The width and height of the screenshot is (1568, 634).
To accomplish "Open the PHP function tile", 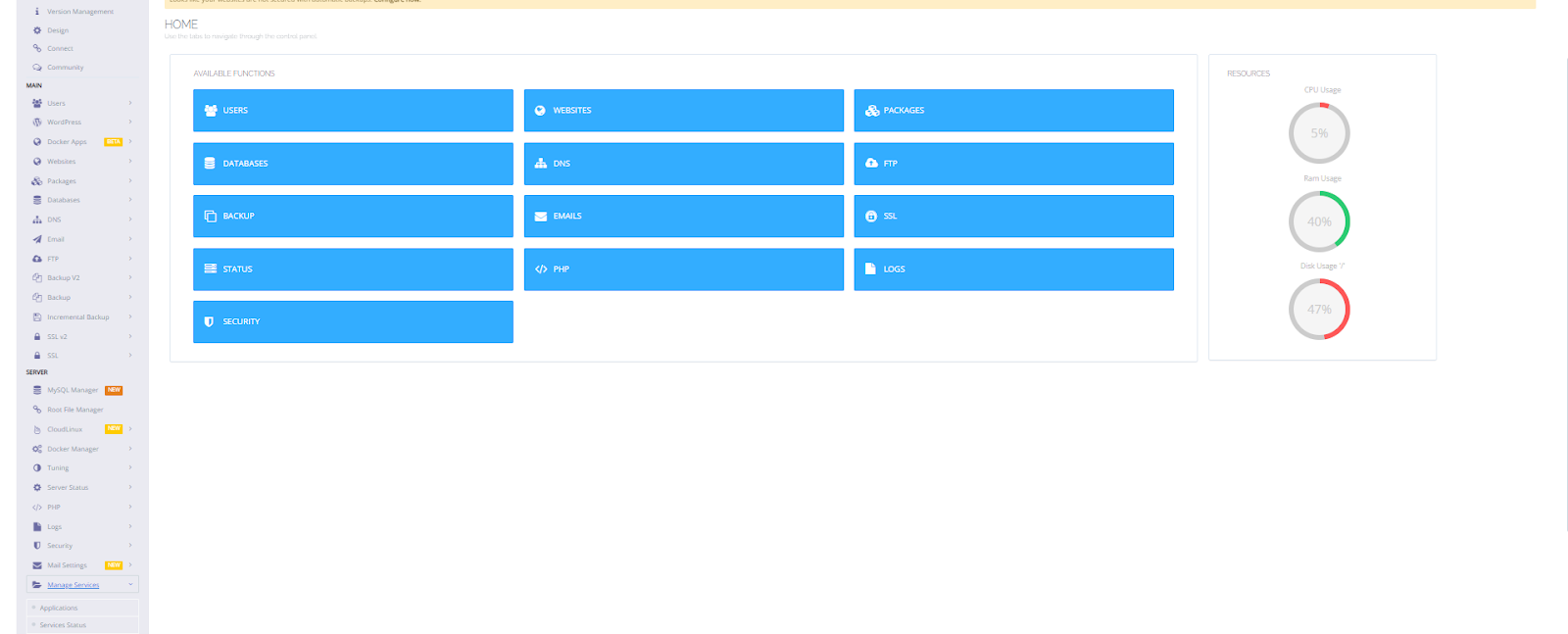I will tap(684, 269).
